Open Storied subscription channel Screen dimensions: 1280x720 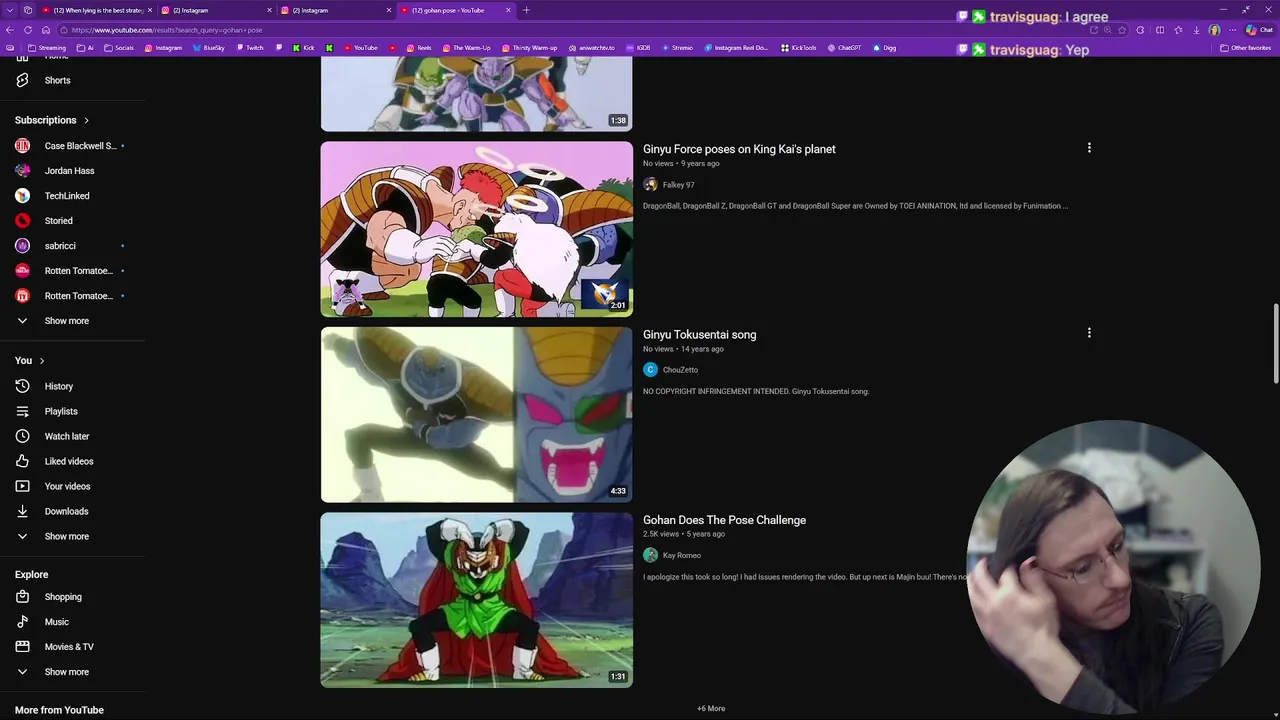pos(58,221)
